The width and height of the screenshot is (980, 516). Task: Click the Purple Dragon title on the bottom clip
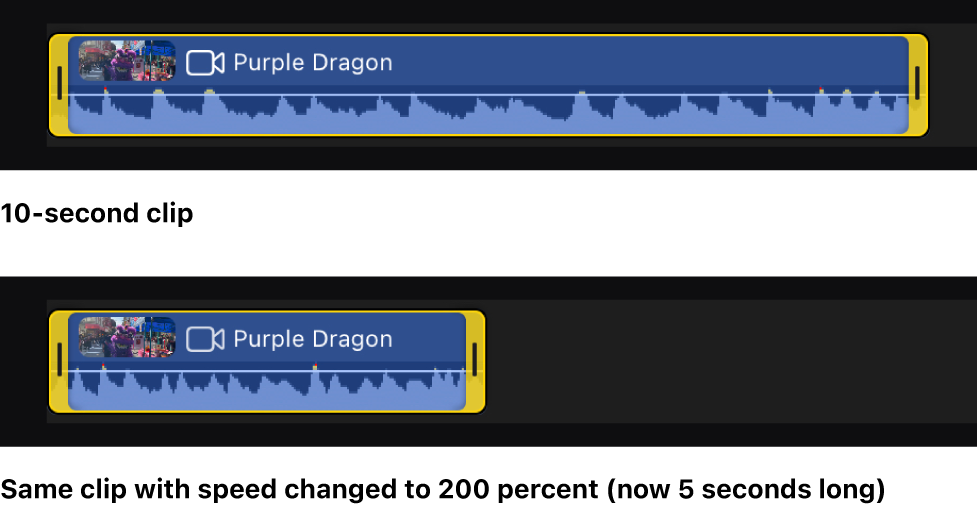312,339
